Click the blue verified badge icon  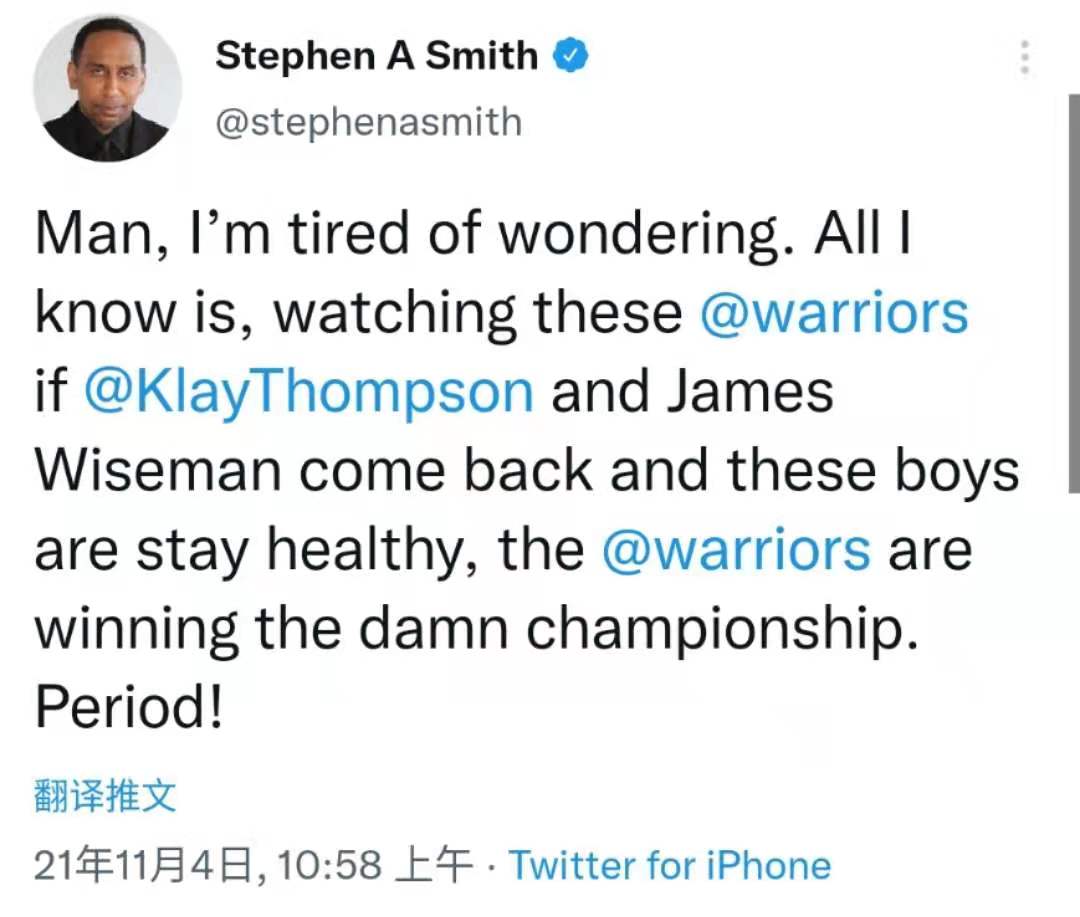572,56
